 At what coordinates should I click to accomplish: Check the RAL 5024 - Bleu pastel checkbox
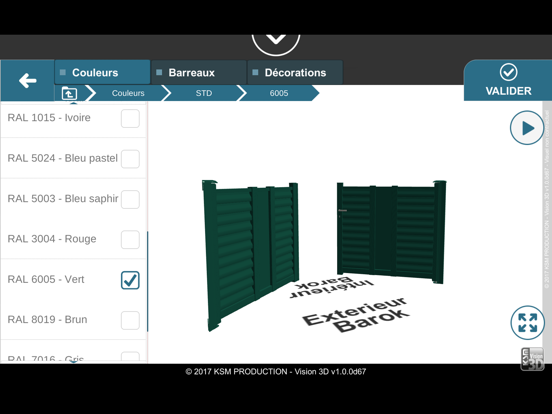coord(130,159)
